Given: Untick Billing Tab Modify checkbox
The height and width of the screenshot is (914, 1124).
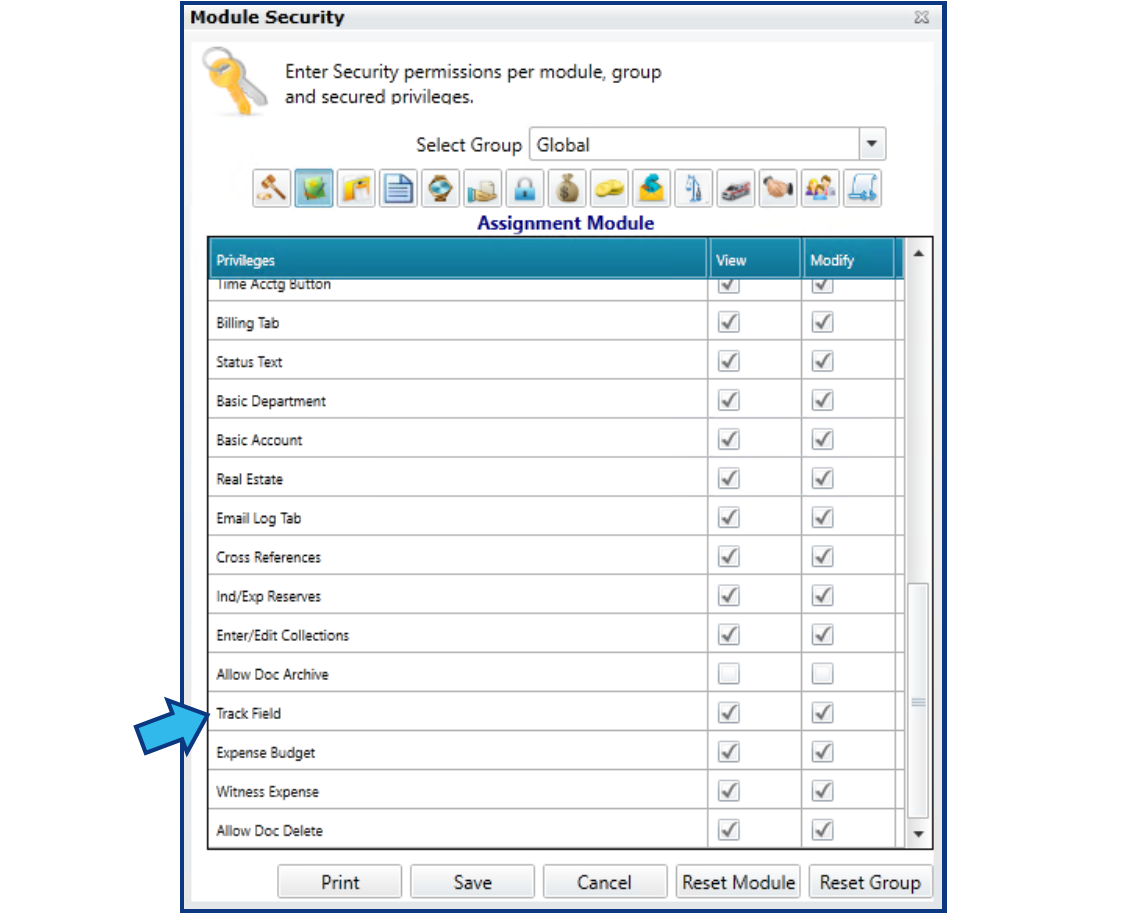Looking at the screenshot, I should coord(822,323).
